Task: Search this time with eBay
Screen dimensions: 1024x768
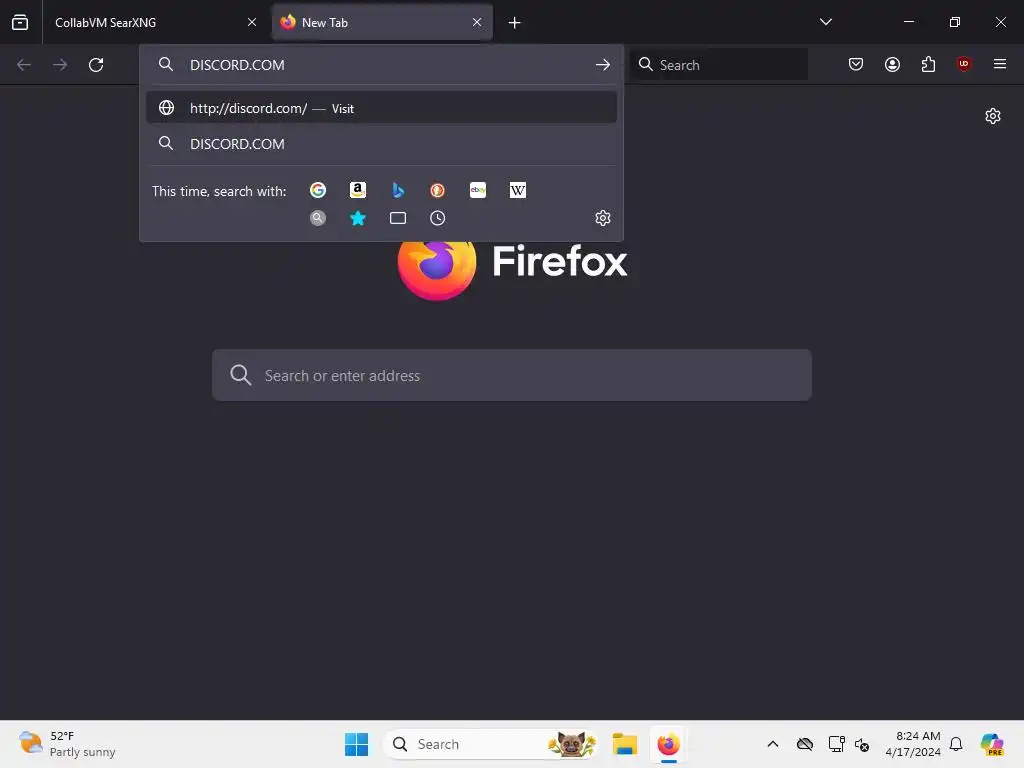Action: point(478,190)
